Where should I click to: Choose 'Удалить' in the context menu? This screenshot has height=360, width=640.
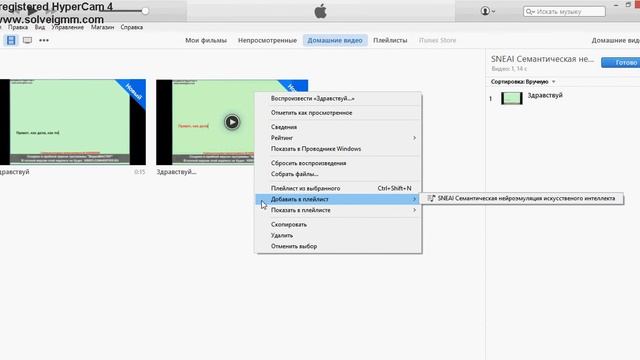click(x=338, y=236)
